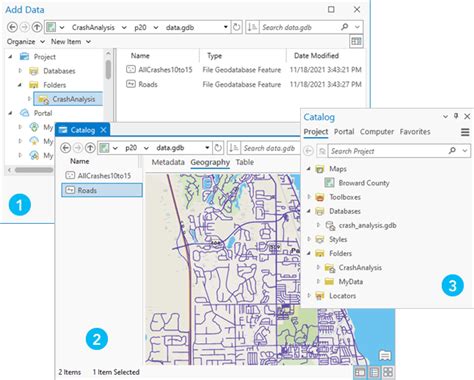Click Add Data tree vertical scrollbar
Screen dimensions: 474x380
108,69
